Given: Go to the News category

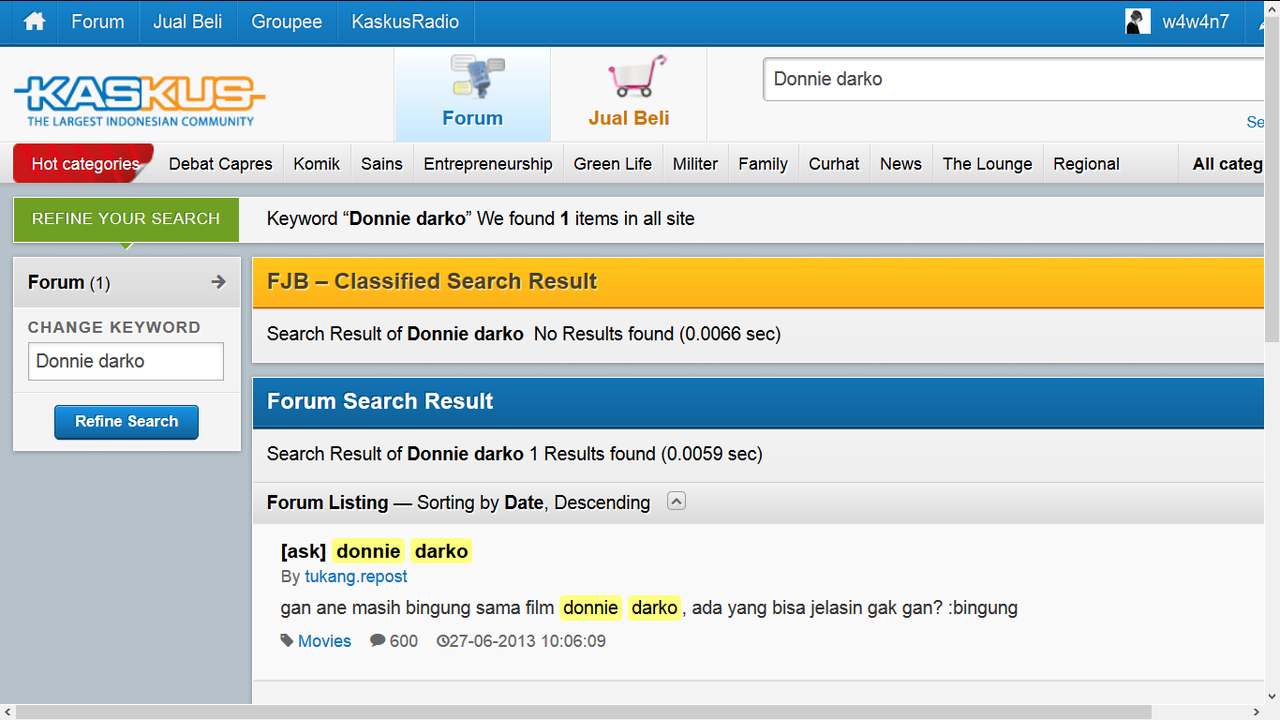Looking at the screenshot, I should pyautogui.click(x=901, y=164).
